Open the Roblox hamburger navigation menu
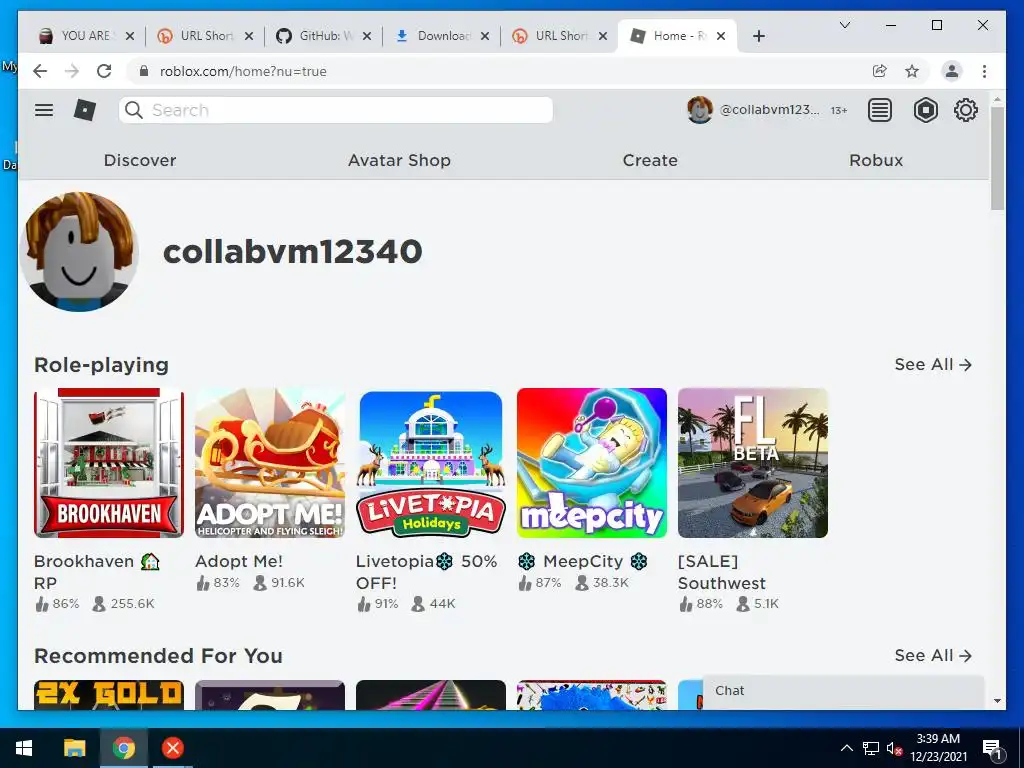 coord(44,110)
